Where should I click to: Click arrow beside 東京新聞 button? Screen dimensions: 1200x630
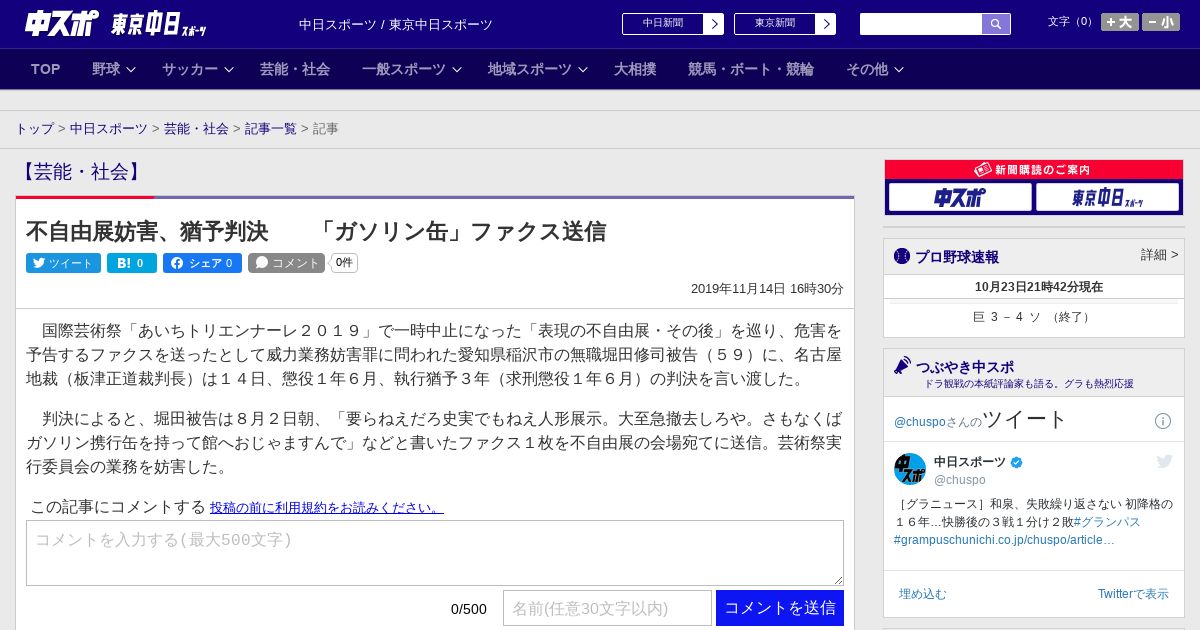click(x=826, y=24)
